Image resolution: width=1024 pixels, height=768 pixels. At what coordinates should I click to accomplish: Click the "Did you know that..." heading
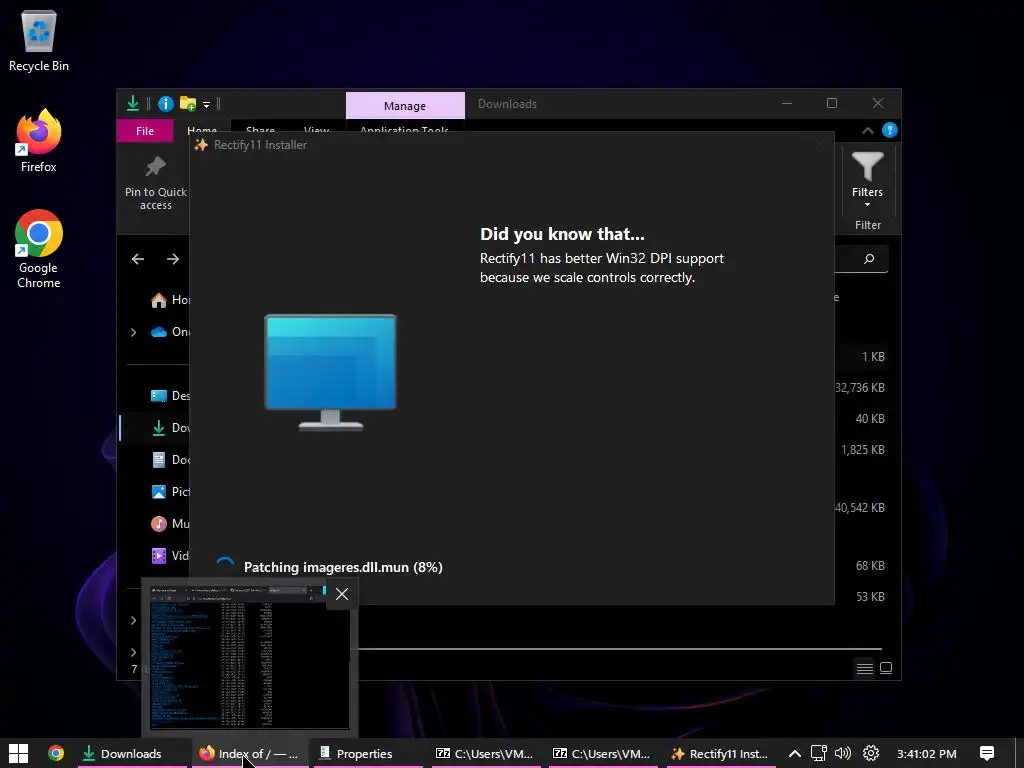[x=562, y=234]
